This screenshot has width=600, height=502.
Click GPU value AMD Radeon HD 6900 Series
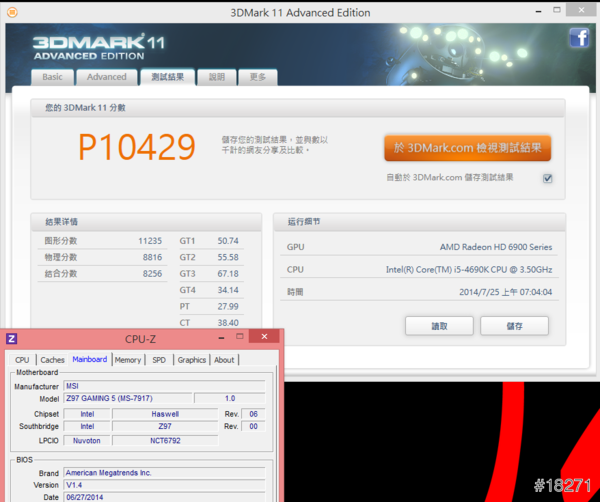[x=496, y=247]
